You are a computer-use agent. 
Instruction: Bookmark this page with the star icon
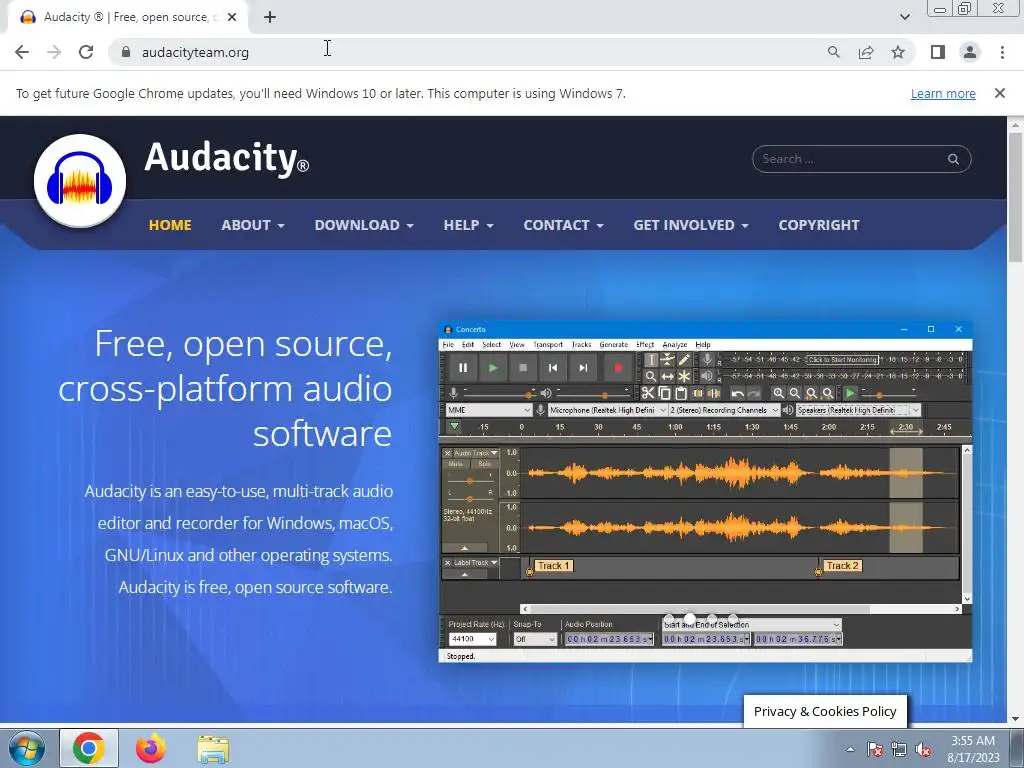tap(898, 52)
